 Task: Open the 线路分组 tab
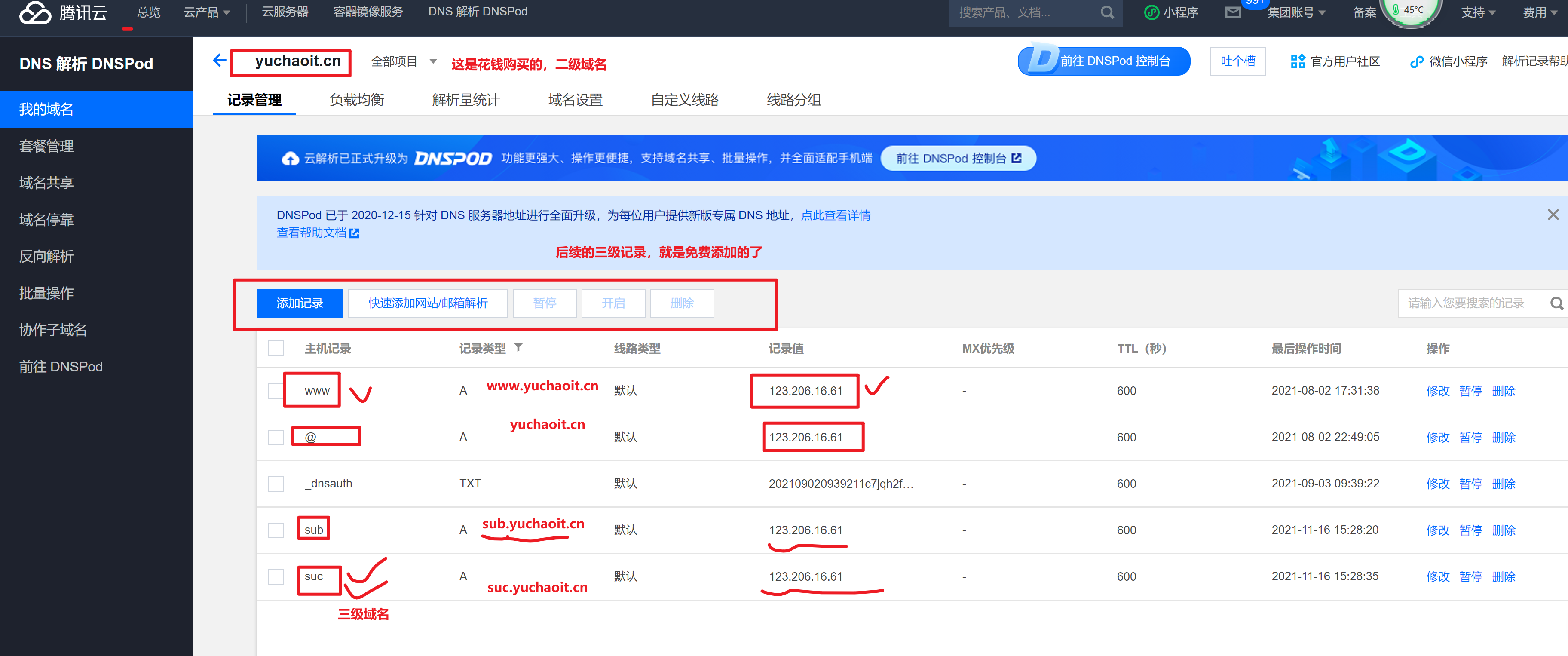794,100
